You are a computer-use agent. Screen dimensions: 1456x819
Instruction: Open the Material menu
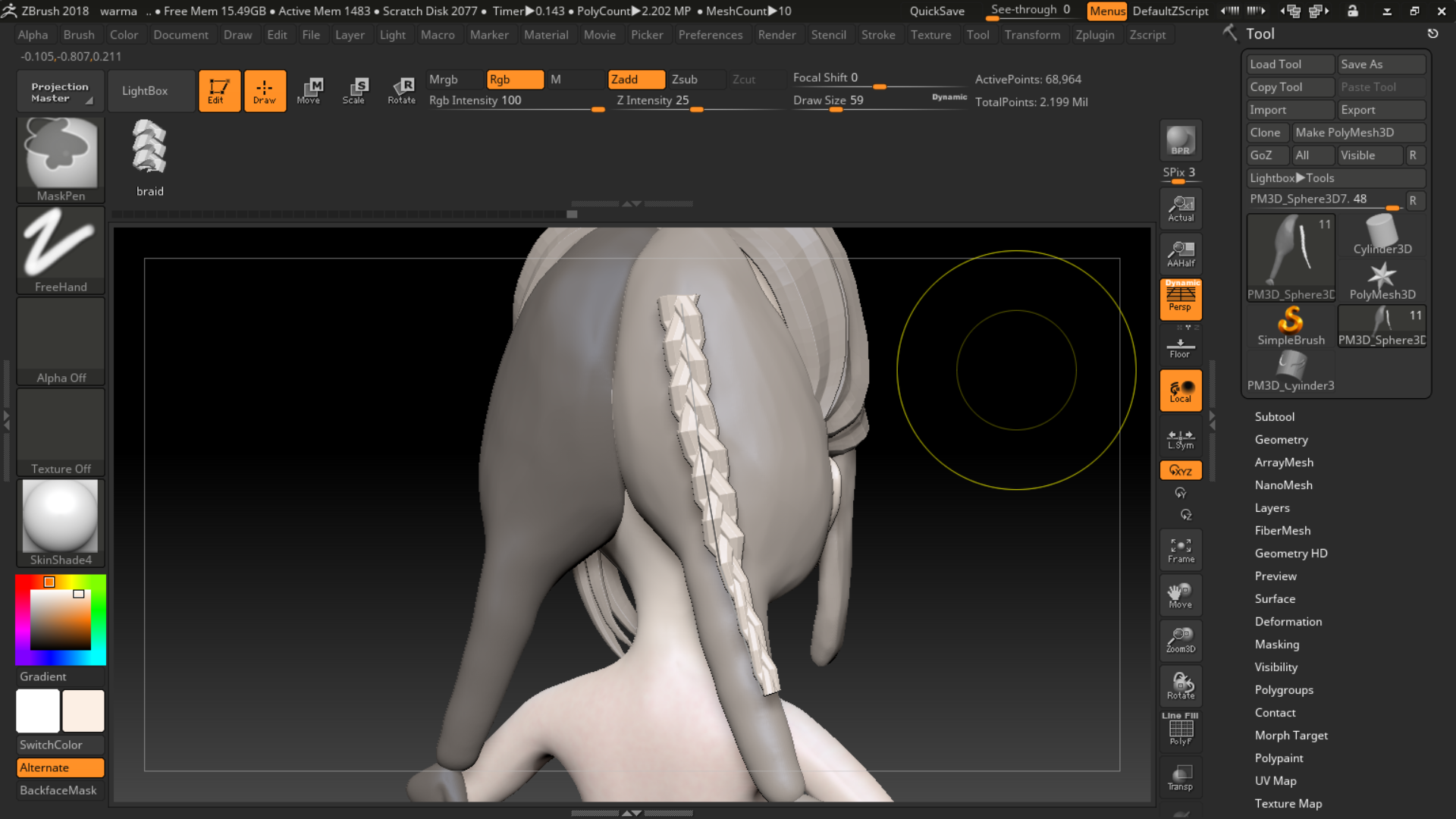pos(547,34)
